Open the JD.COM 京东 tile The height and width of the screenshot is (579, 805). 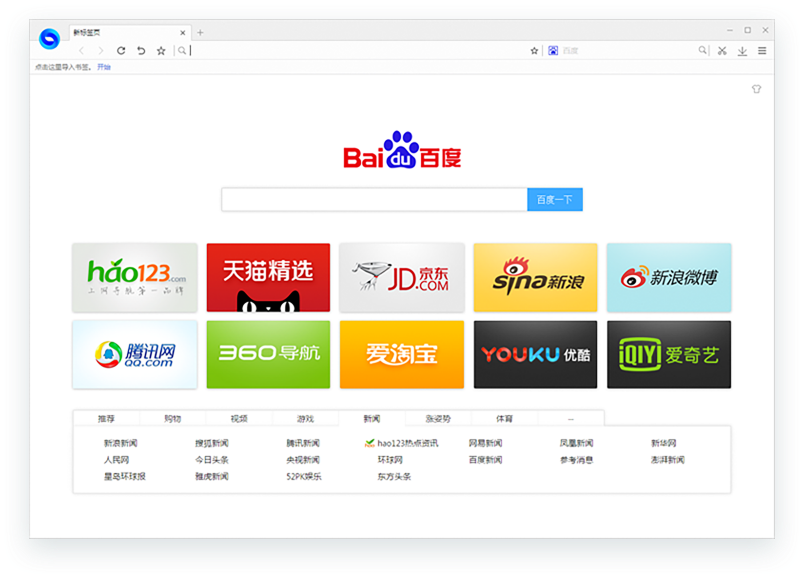pos(402,278)
